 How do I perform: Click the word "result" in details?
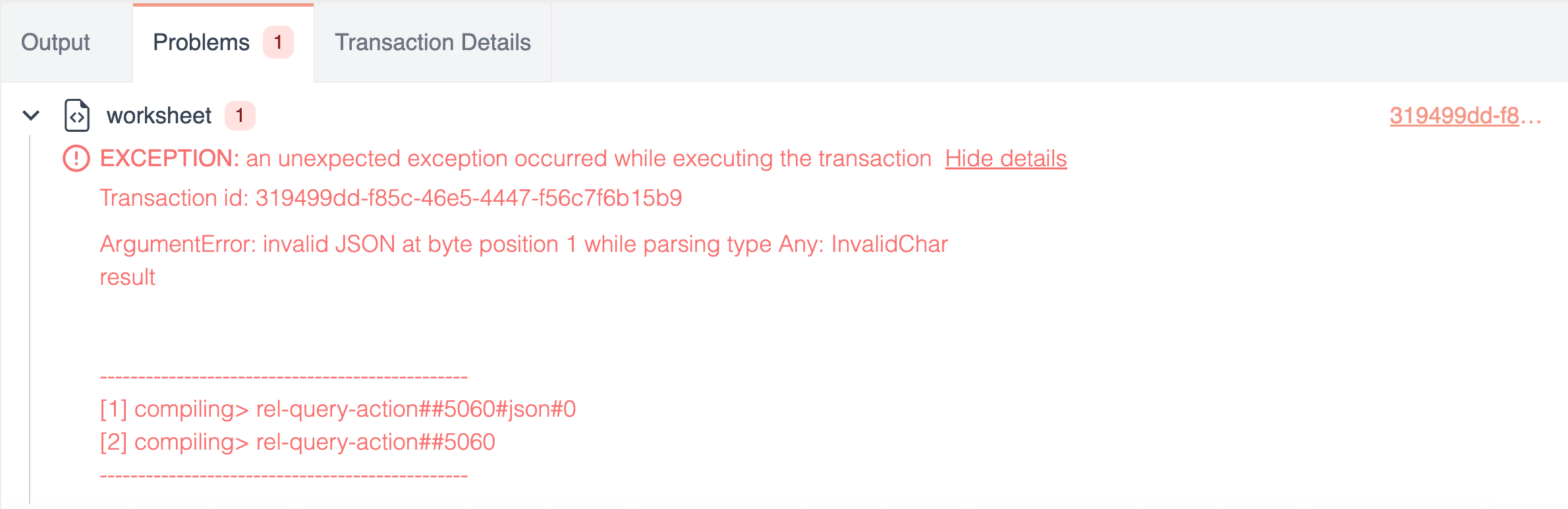127,277
